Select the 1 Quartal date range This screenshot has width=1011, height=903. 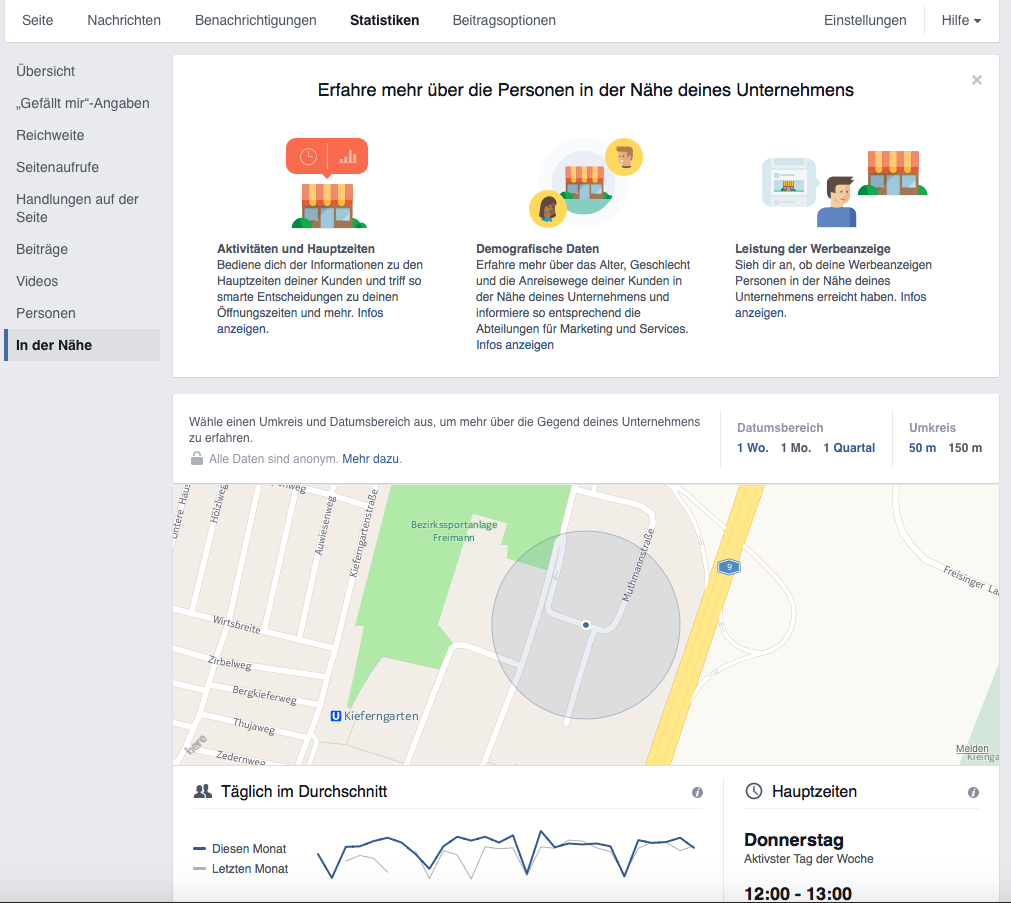click(x=849, y=448)
